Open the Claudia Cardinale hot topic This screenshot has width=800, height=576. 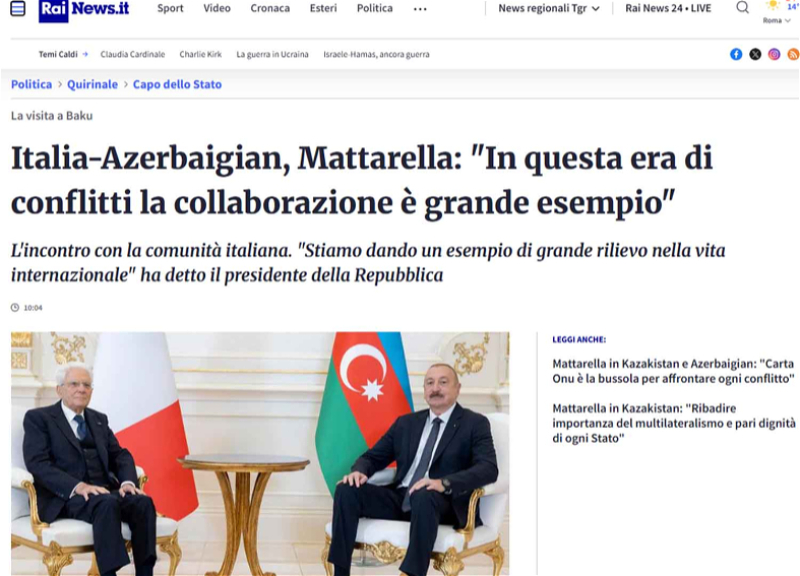pos(133,54)
